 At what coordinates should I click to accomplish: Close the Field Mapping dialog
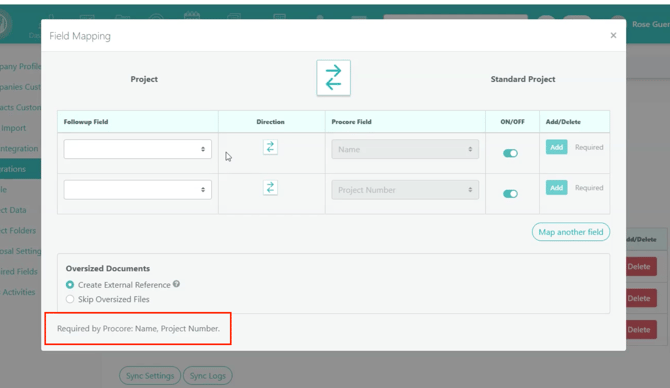pyautogui.click(x=613, y=35)
